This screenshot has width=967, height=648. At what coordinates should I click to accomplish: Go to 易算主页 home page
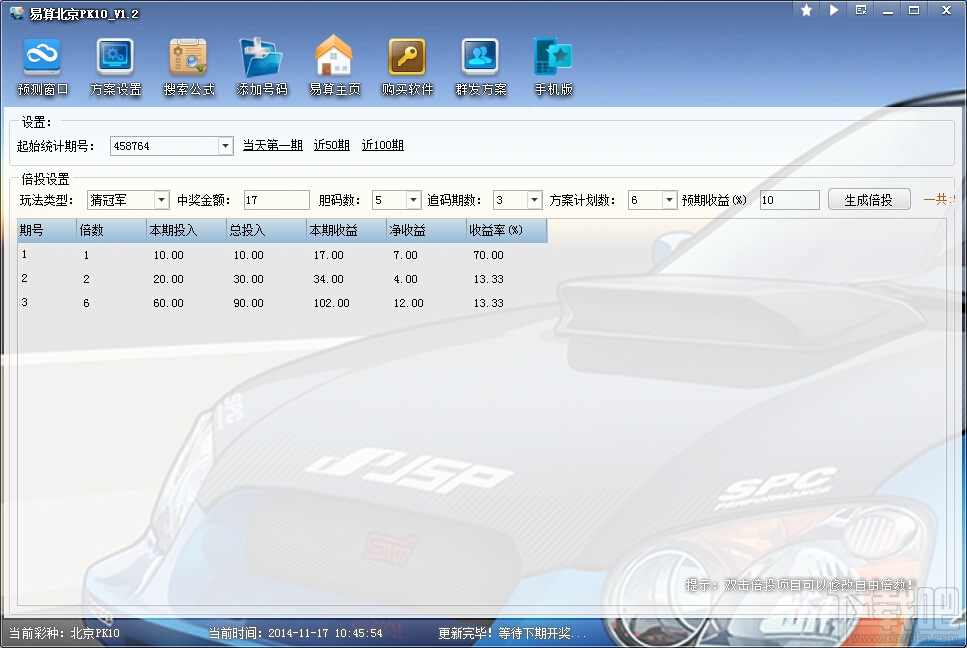coord(334,66)
